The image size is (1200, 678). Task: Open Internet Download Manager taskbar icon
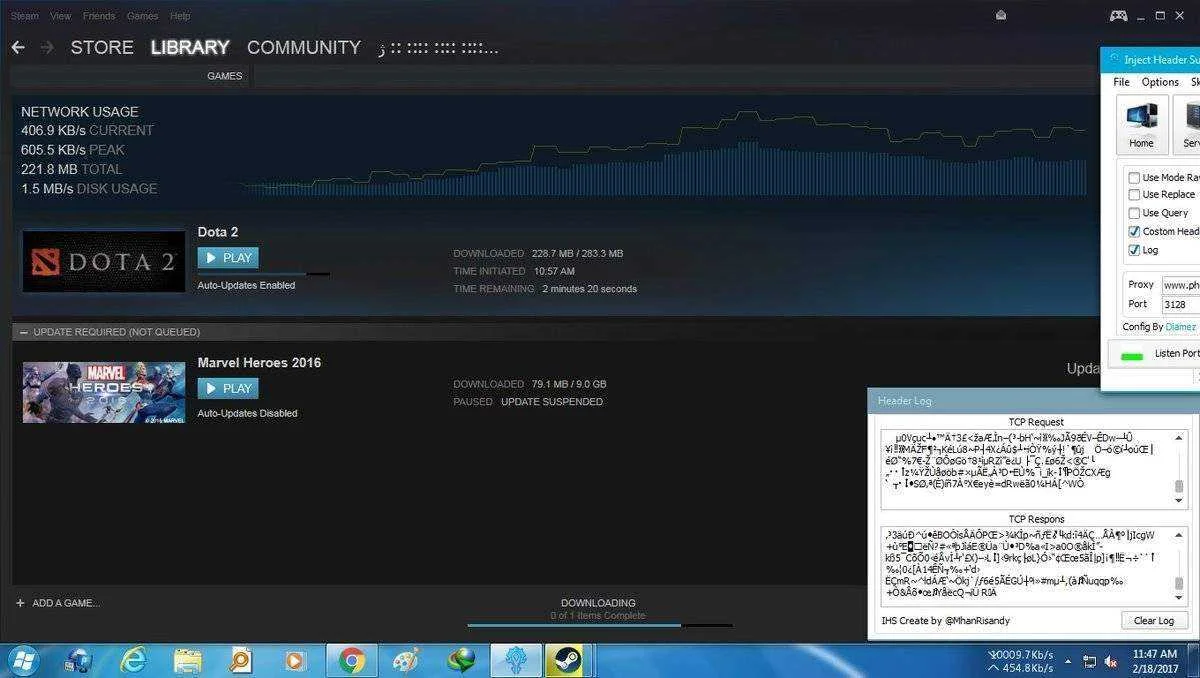pyautogui.click(x=461, y=660)
